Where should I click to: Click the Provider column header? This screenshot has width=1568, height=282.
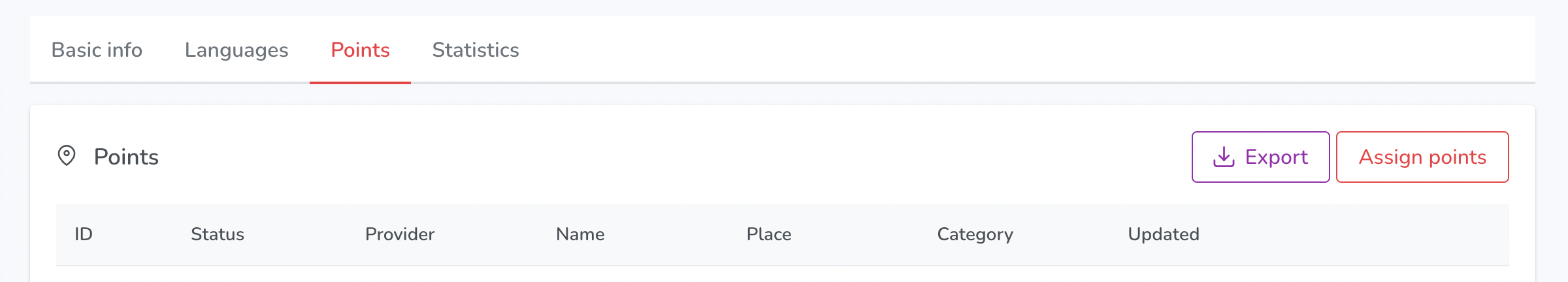(x=400, y=234)
